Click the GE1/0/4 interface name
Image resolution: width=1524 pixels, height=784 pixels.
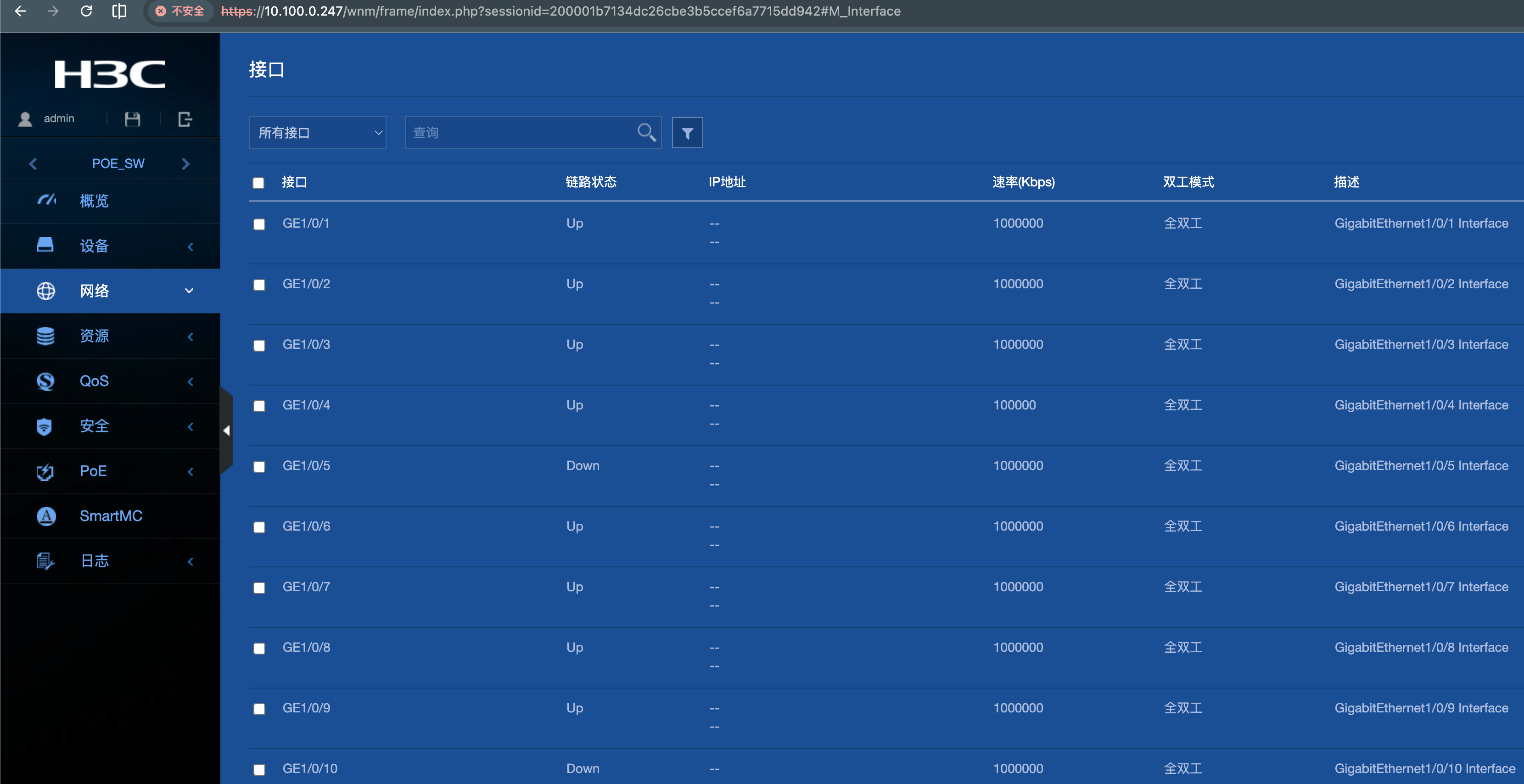(306, 405)
